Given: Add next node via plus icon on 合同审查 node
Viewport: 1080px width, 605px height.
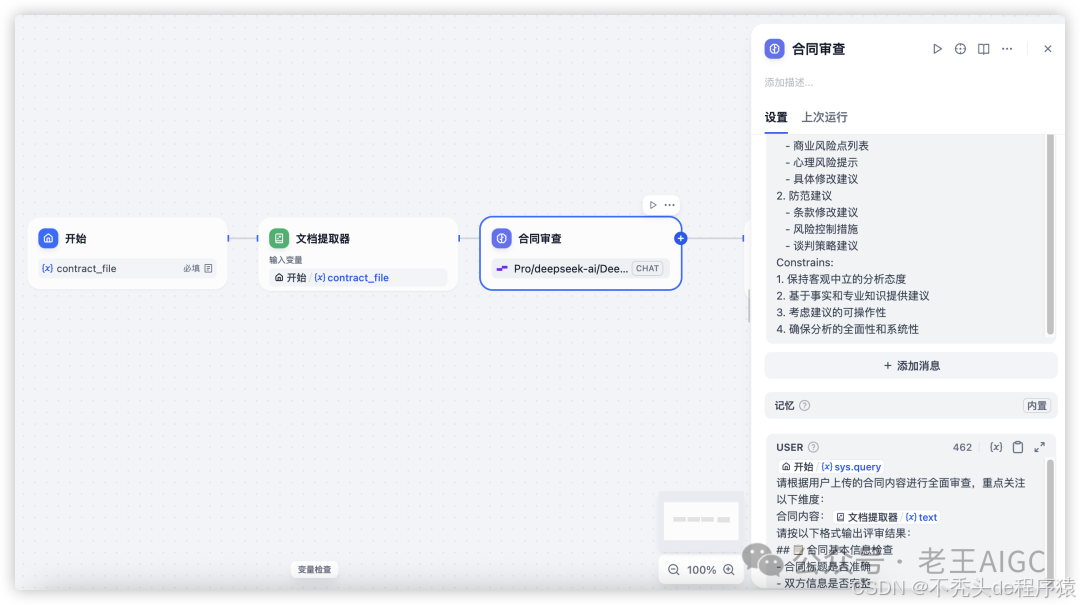Looking at the screenshot, I should tap(679, 238).
